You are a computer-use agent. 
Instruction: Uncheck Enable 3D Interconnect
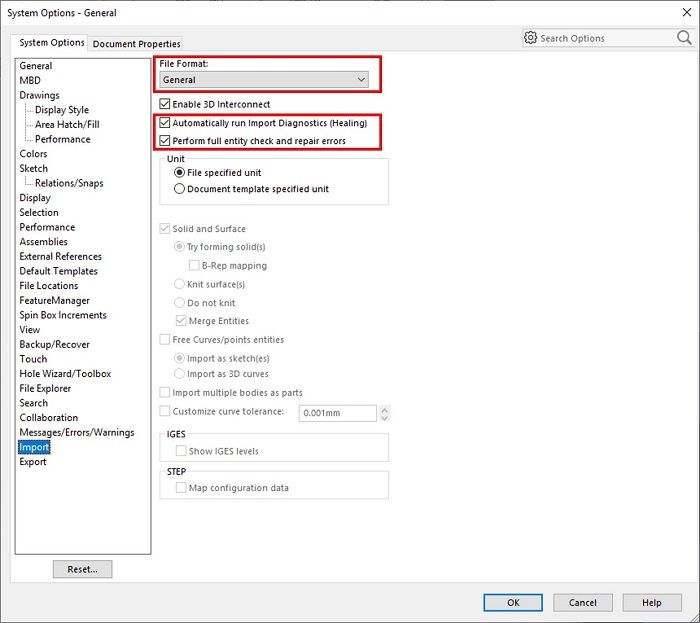(x=165, y=104)
